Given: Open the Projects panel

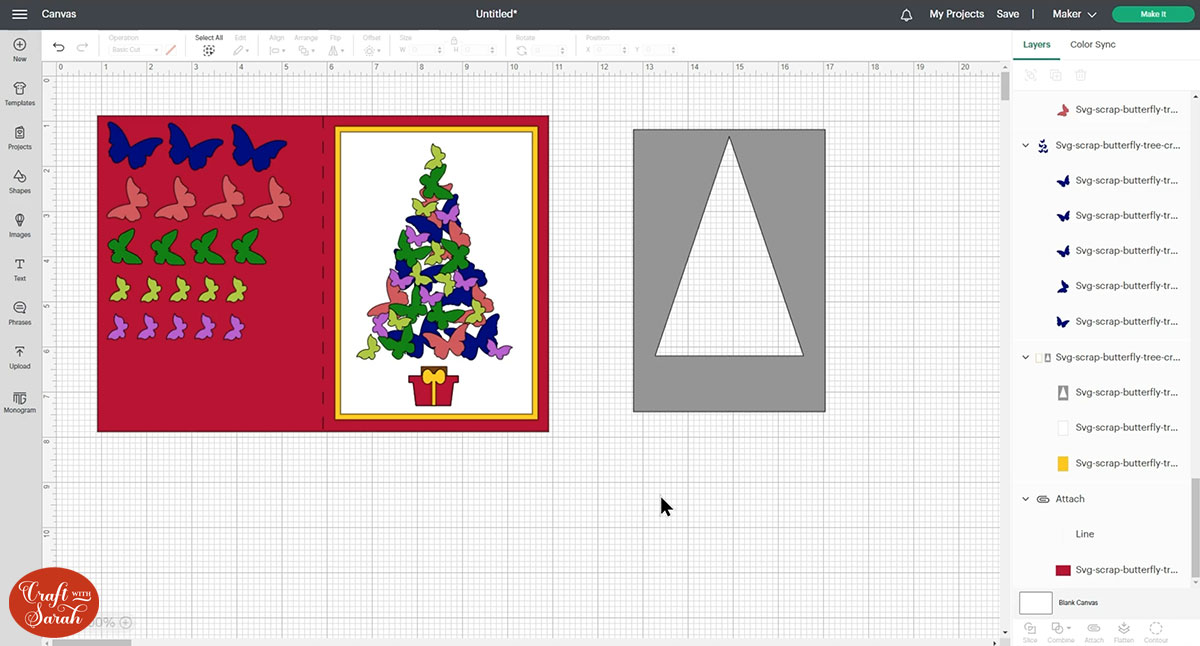Looking at the screenshot, I should pos(20,138).
